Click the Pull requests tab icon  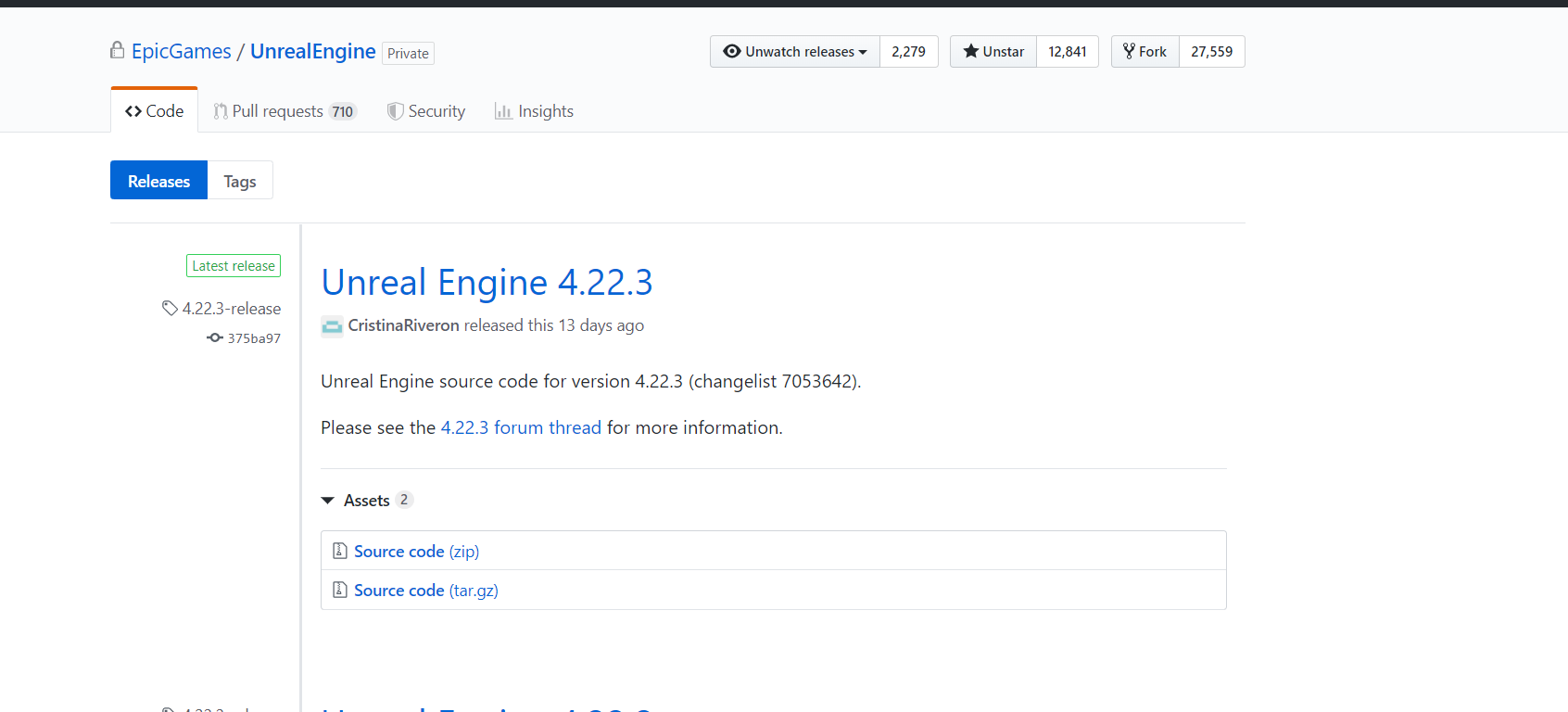(221, 111)
